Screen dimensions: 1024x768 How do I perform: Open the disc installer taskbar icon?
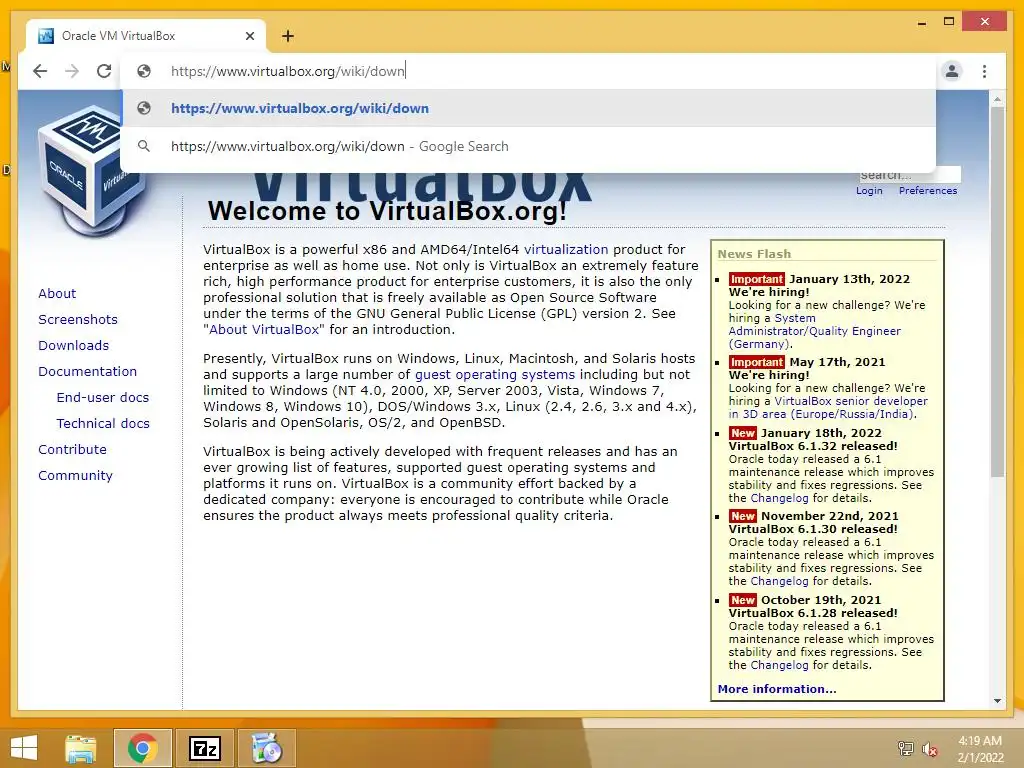(x=266, y=748)
